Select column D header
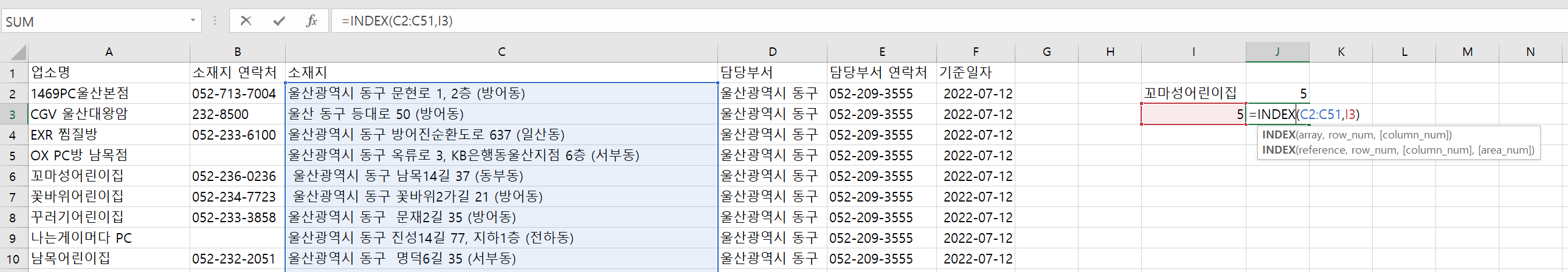The height and width of the screenshot is (272, 1568). [772, 52]
